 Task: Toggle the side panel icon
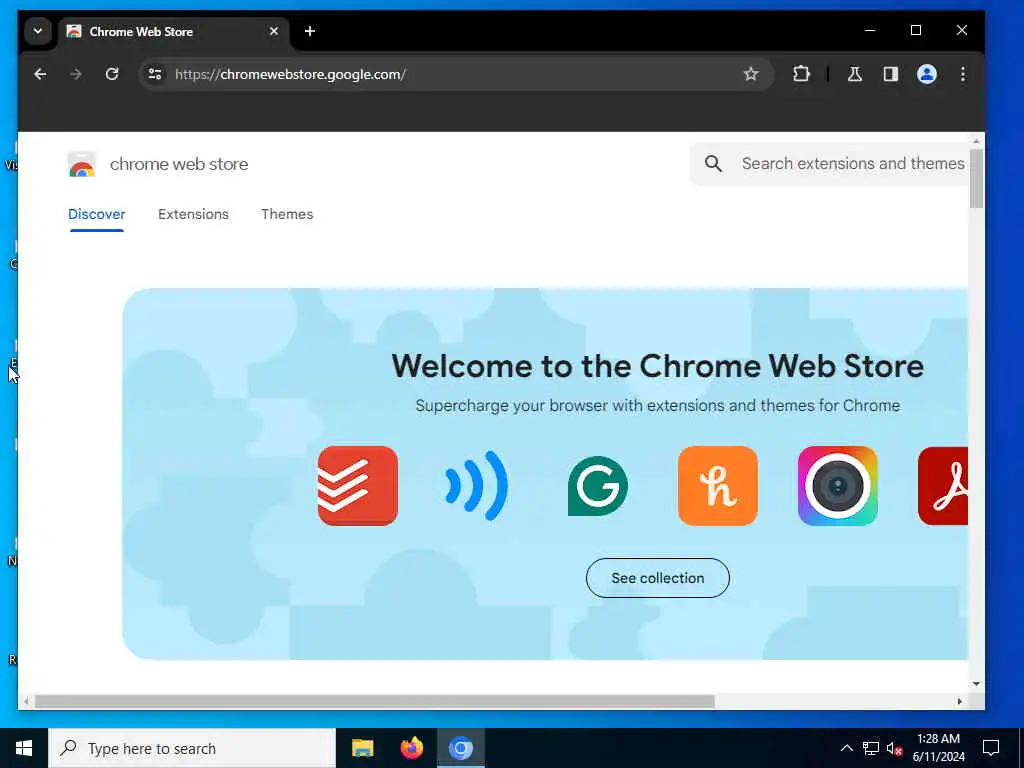click(891, 74)
